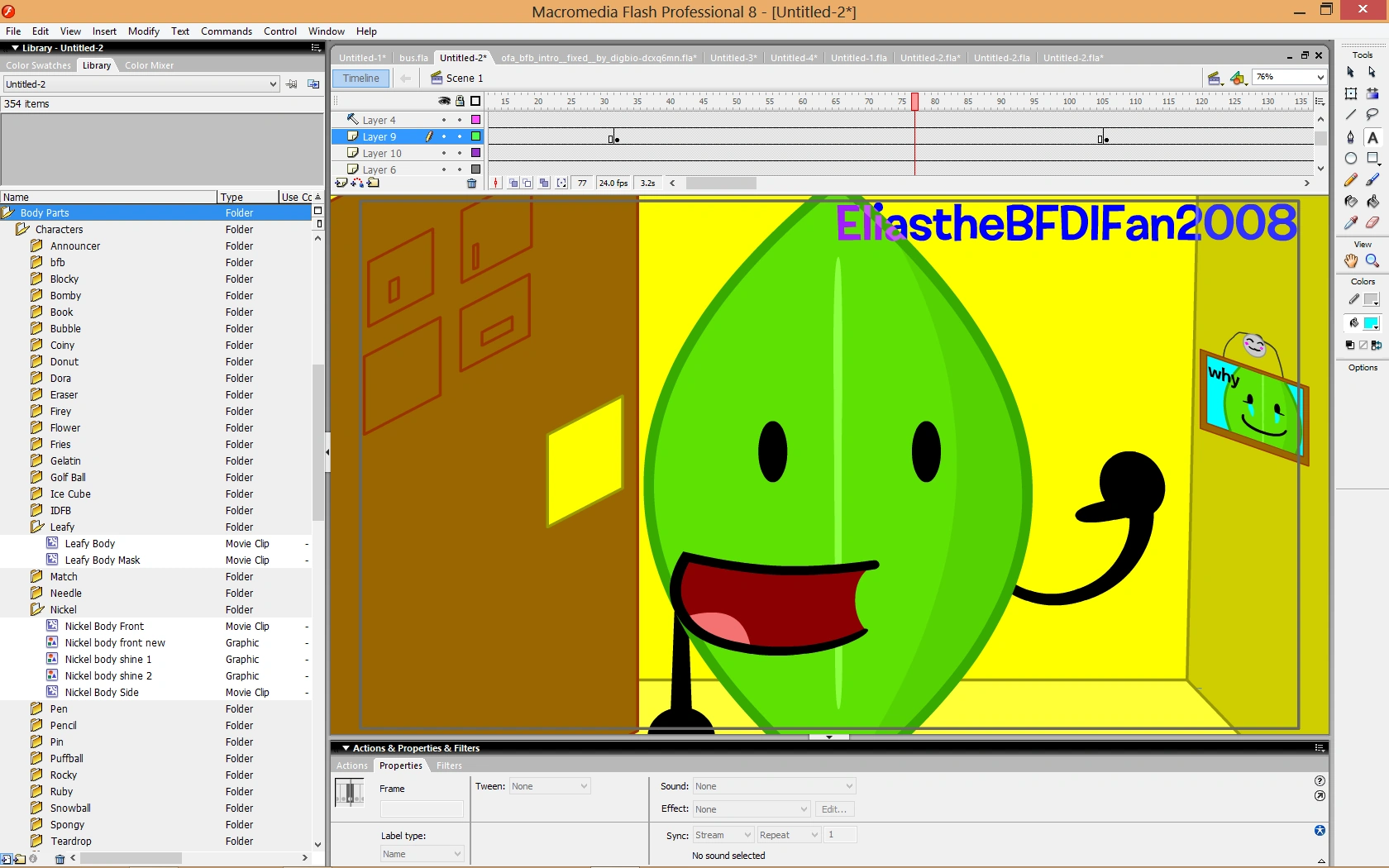Click the Edit button next to Effect
Image resolution: width=1389 pixels, height=868 pixels.
833,809
